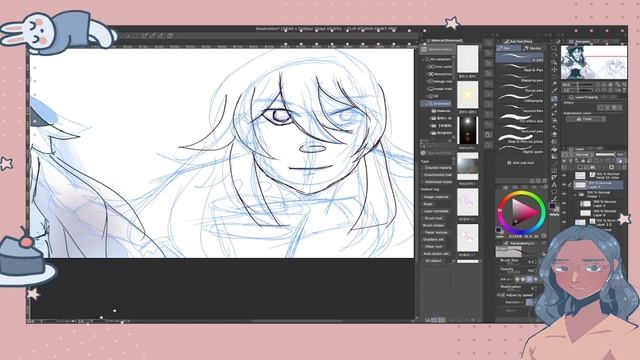Select the first anti-aliasing option
The height and width of the screenshot is (360, 640).
coord(517,279)
